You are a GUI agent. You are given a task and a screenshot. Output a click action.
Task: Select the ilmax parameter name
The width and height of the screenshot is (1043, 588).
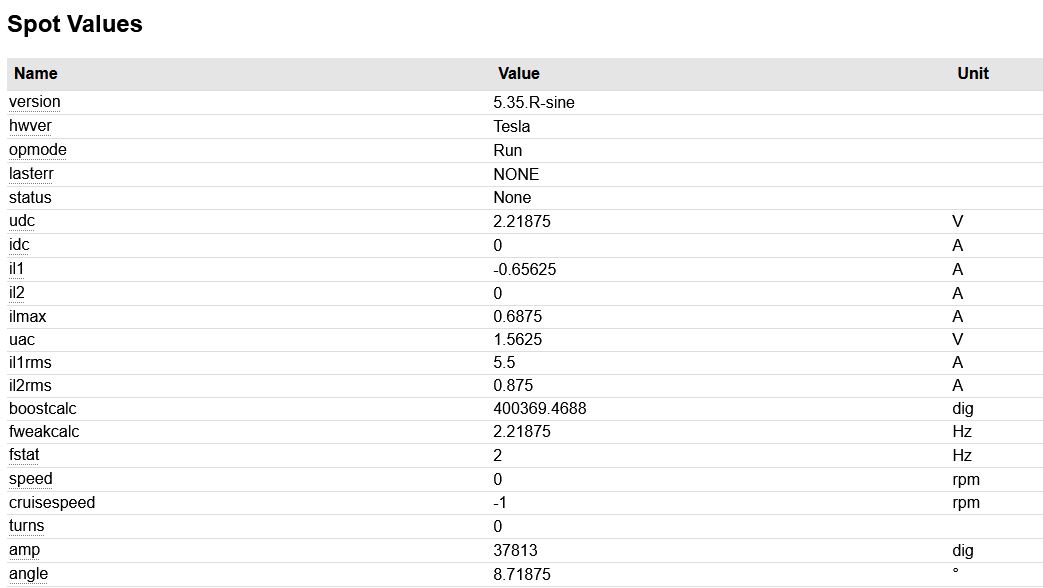pyautogui.click(x=28, y=317)
